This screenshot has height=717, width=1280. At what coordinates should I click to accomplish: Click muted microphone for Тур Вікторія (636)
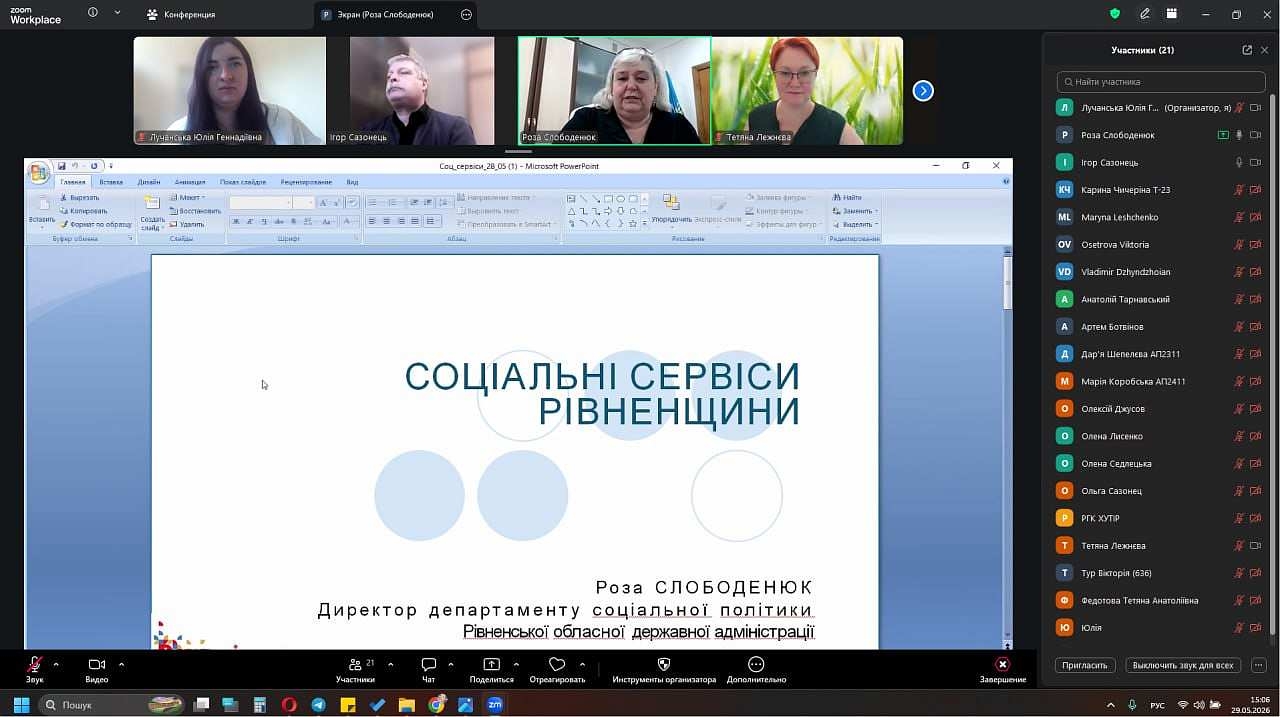1239,573
